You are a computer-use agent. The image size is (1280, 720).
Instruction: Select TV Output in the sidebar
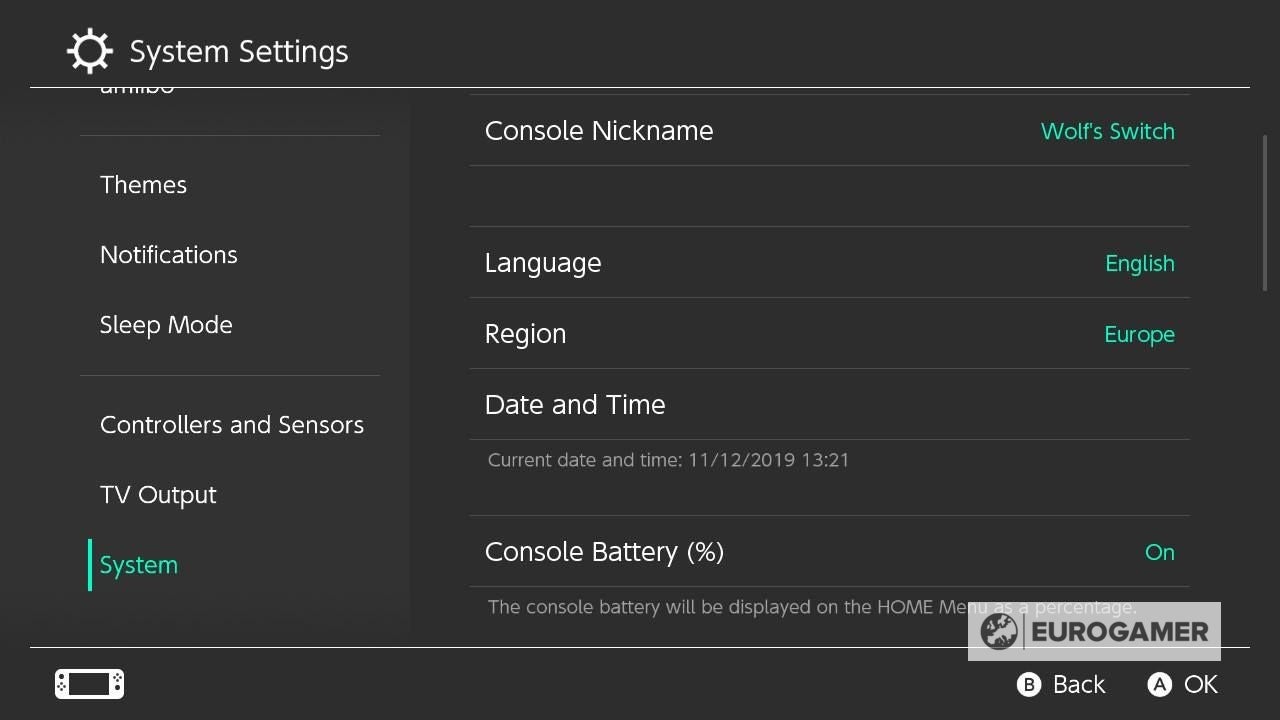158,495
